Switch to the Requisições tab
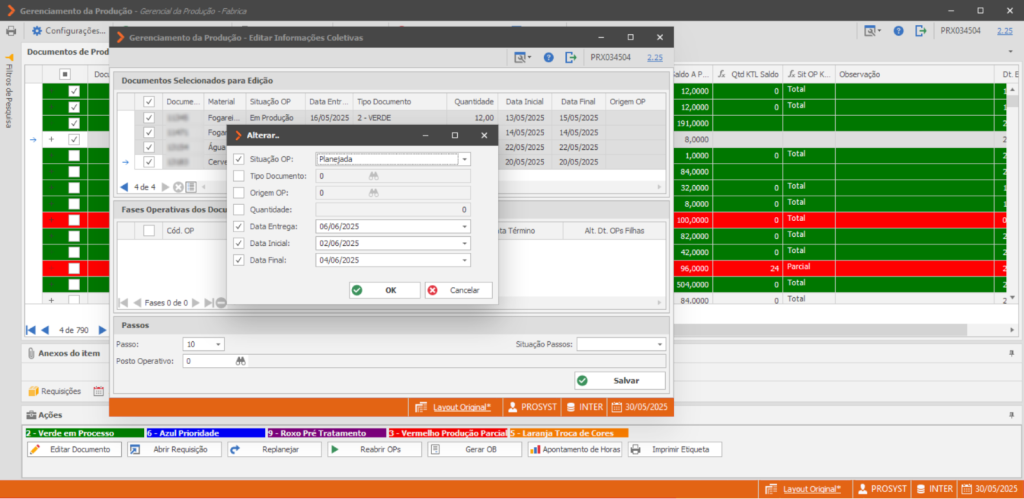 click(x=55, y=391)
